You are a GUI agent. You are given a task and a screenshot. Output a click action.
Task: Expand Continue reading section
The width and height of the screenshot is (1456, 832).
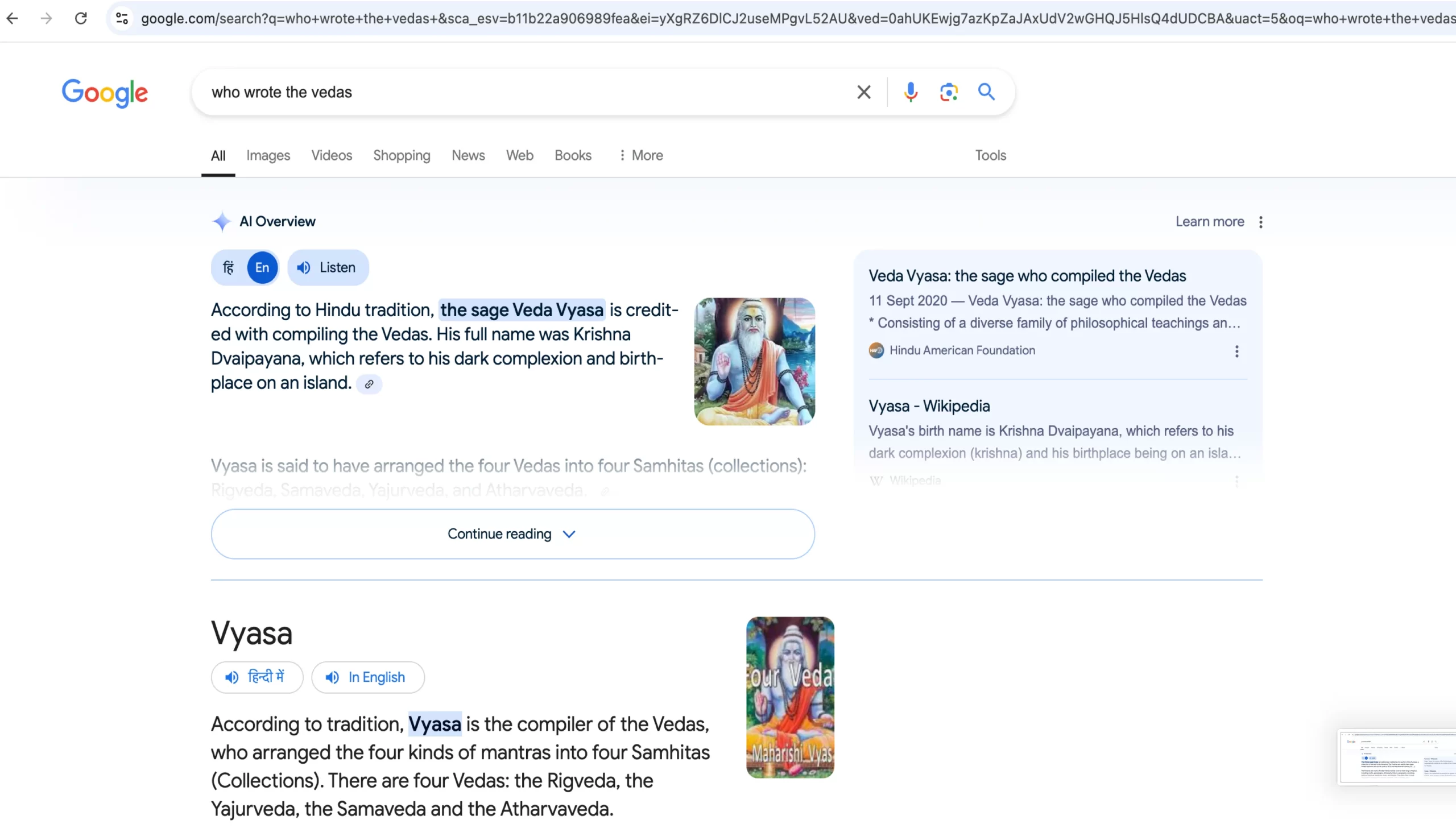pyautogui.click(x=512, y=533)
